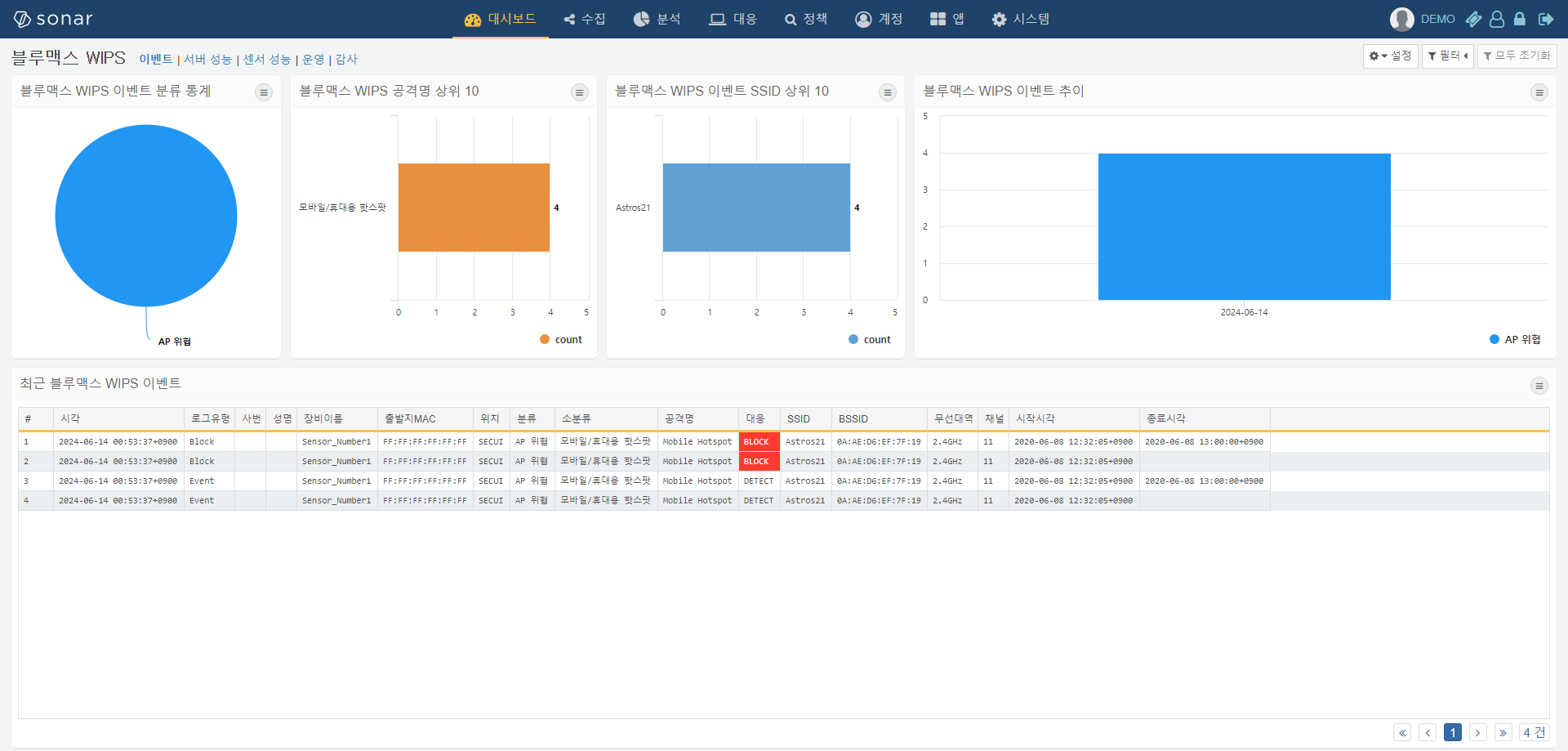Click the lock icon in header

pyautogui.click(x=1520, y=19)
